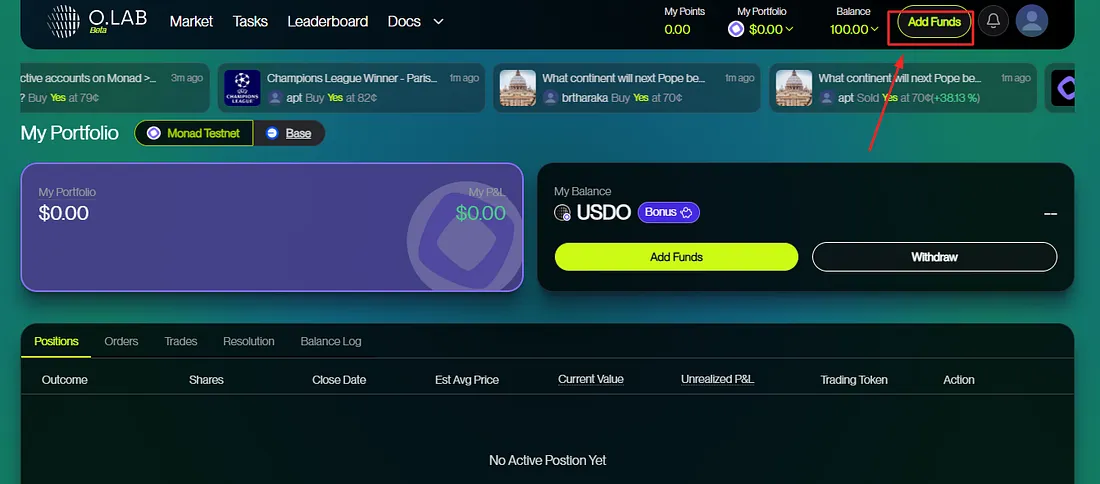Open the Resolution tab

pyautogui.click(x=248, y=341)
